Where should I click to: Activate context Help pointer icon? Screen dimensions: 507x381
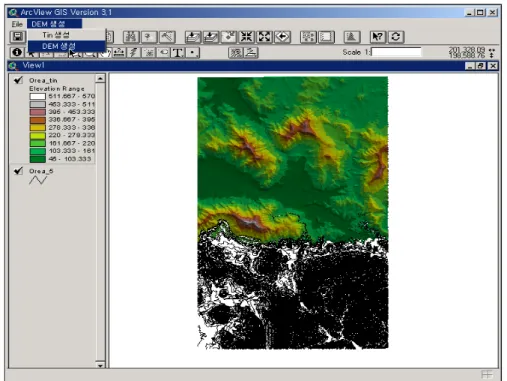(378, 37)
